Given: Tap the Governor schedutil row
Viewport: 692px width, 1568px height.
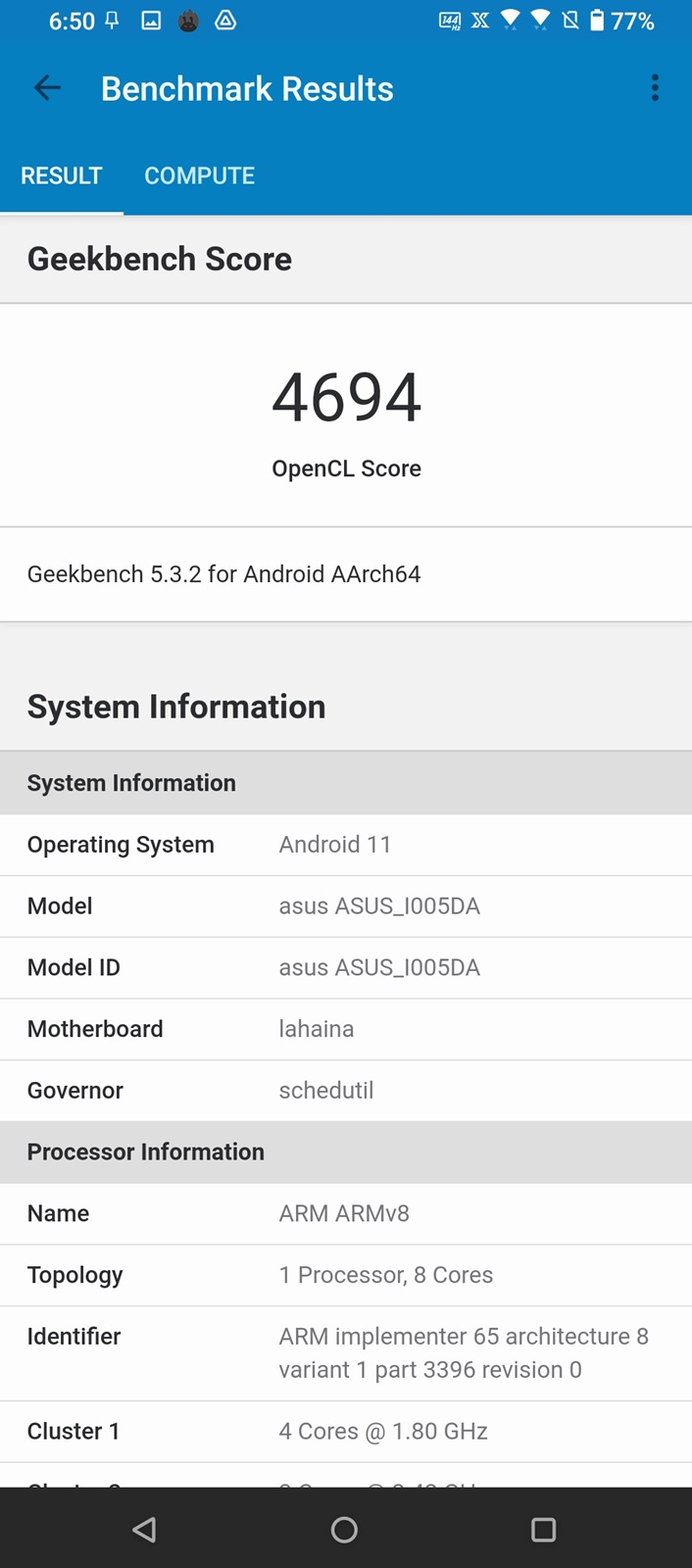Looking at the screenshot, I should point(346,1091).
